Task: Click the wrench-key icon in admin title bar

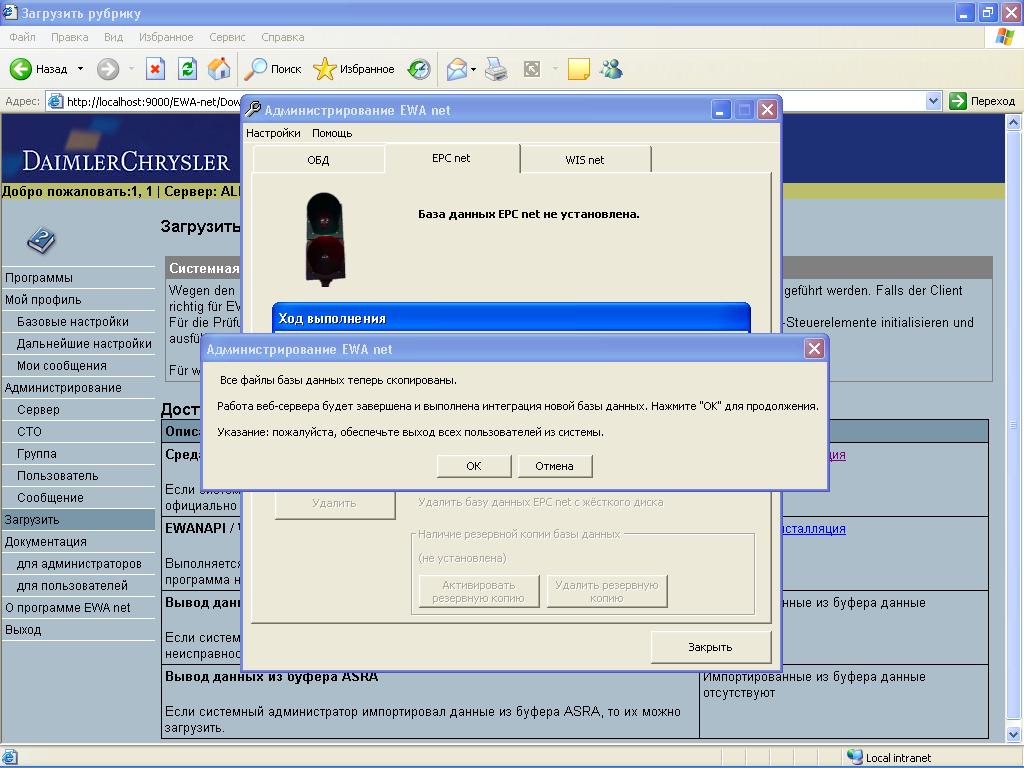Action: pos(253,110)
